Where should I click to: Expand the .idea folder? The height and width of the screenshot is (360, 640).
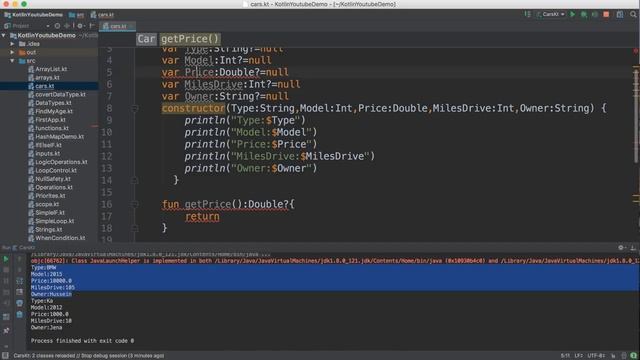(12, 44)
